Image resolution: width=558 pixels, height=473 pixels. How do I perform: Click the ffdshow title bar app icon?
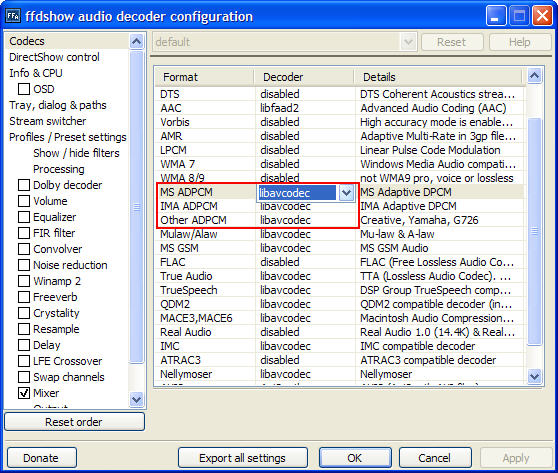pos(13,16)
